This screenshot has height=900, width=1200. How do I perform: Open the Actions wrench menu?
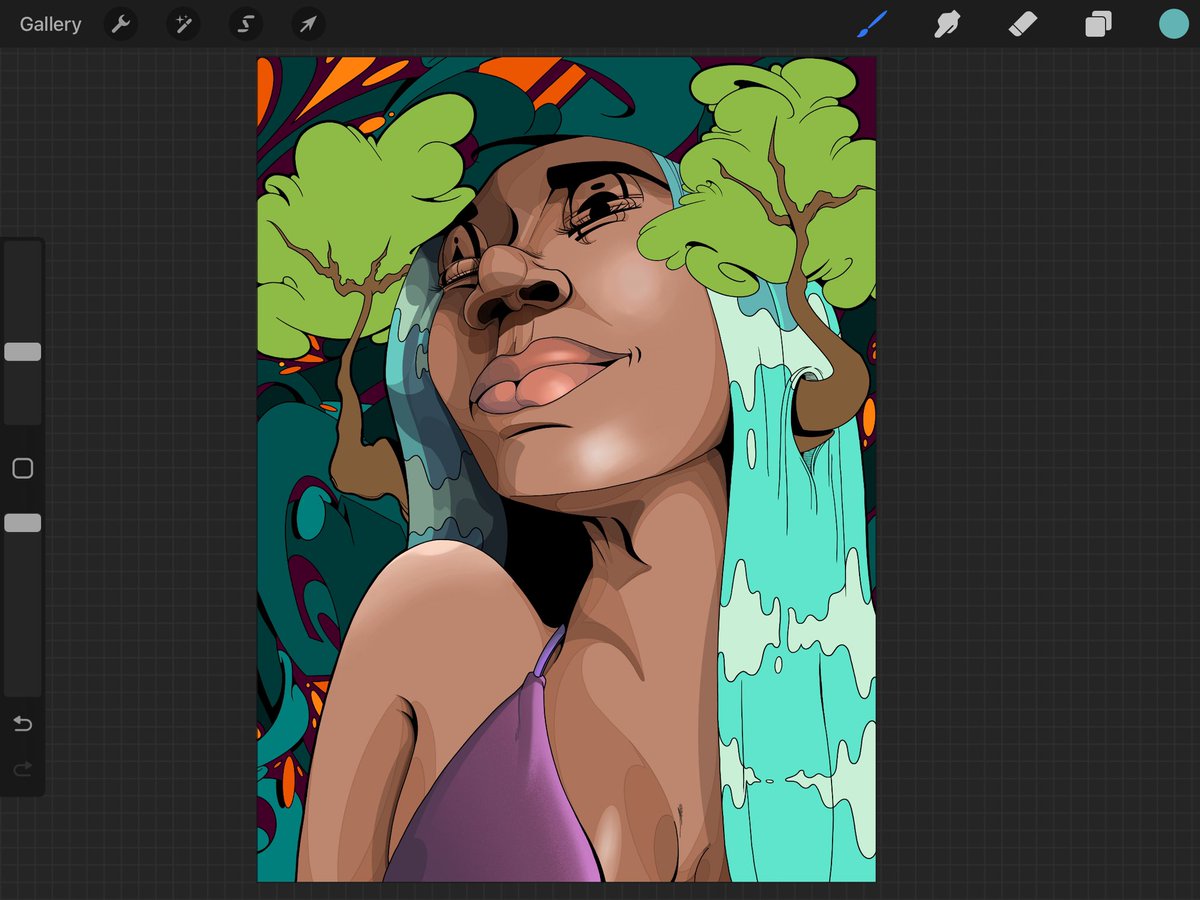[x=121, y=24]
